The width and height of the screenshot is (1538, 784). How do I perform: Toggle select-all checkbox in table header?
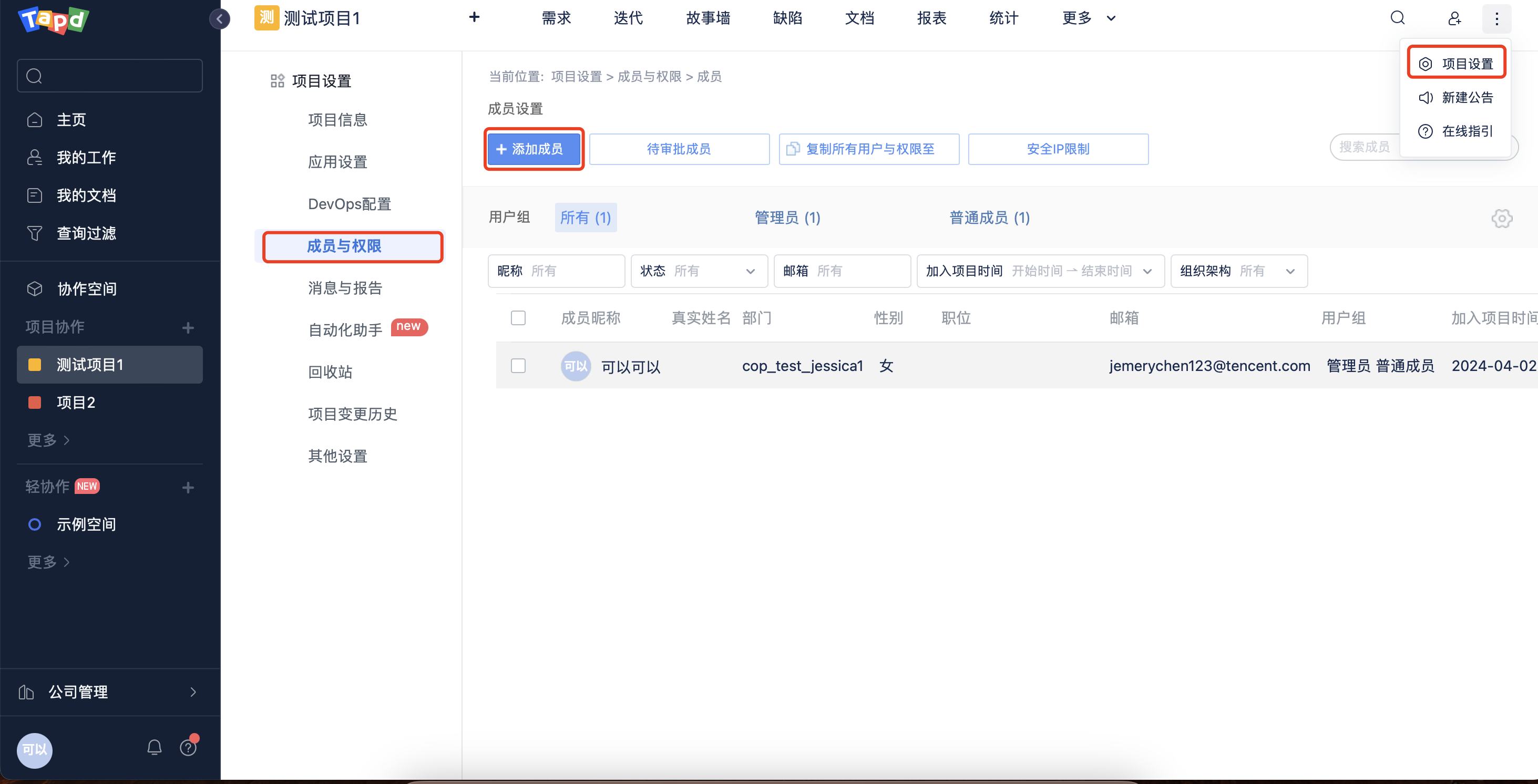pyautogui.click(x=518, y=318)
